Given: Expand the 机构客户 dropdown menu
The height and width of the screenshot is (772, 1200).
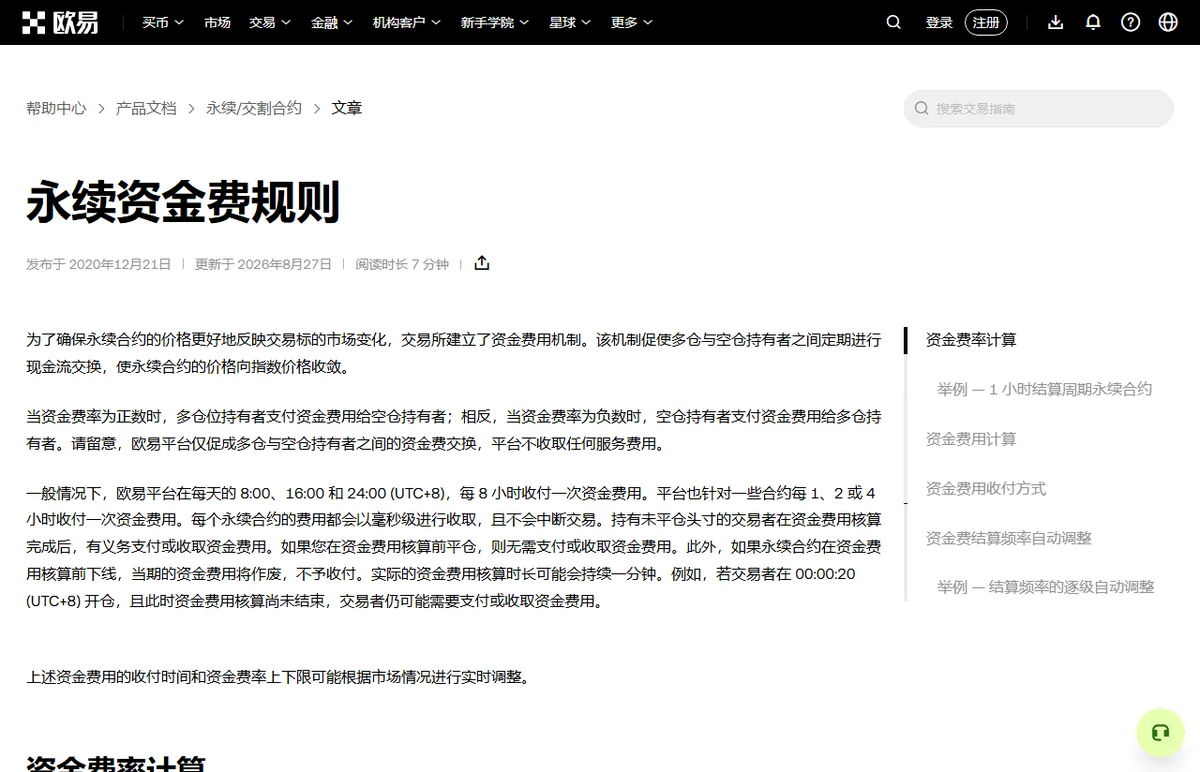Looking at the screenshot, I should pos(407,22).
